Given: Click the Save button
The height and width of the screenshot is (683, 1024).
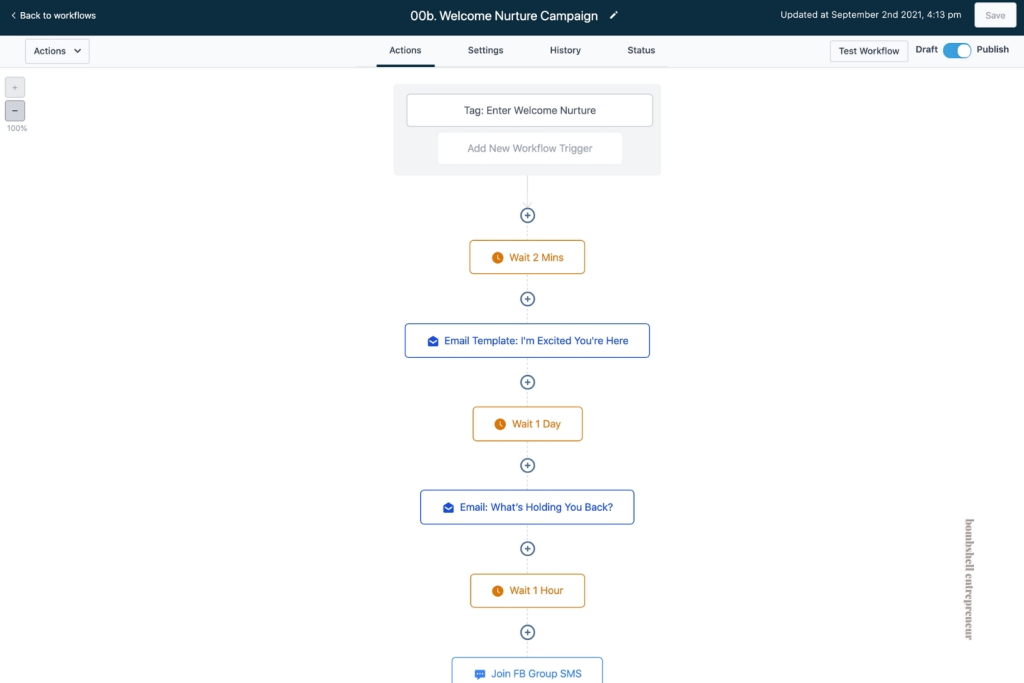Looking at the screenshot, I should pyautogui.click(x=995, y=15).
